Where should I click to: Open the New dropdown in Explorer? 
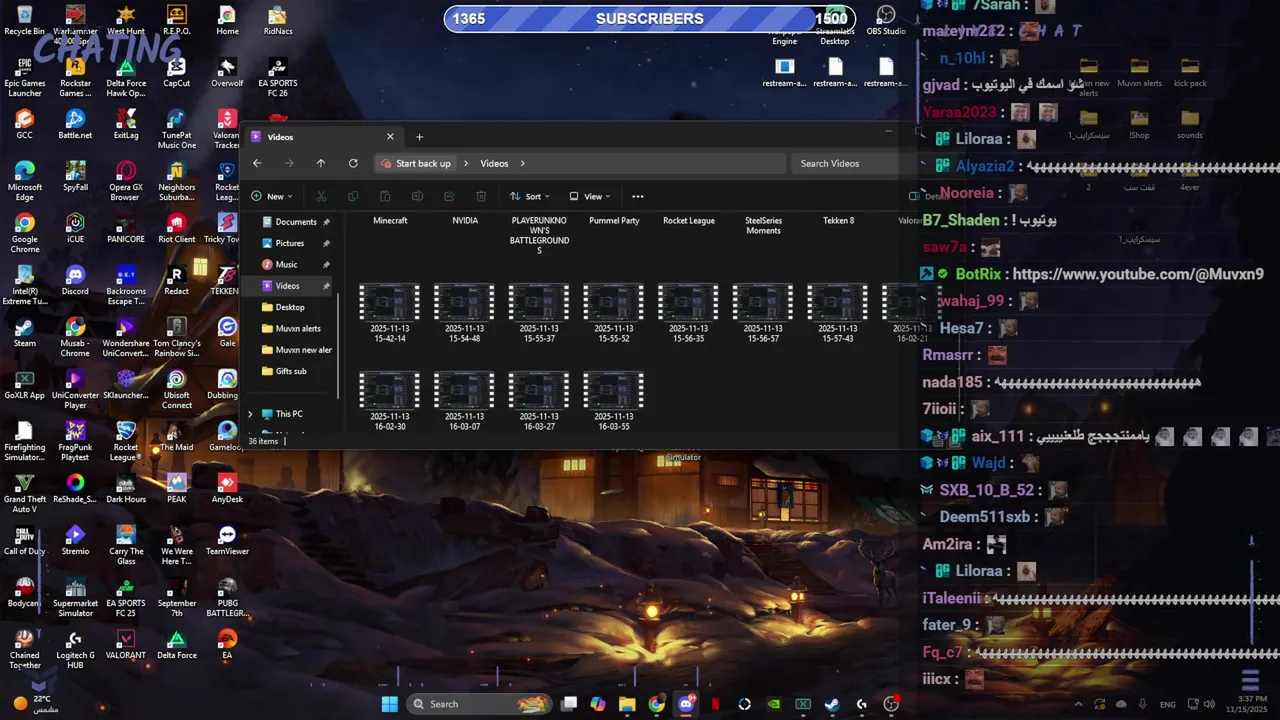tap(272, 196)
